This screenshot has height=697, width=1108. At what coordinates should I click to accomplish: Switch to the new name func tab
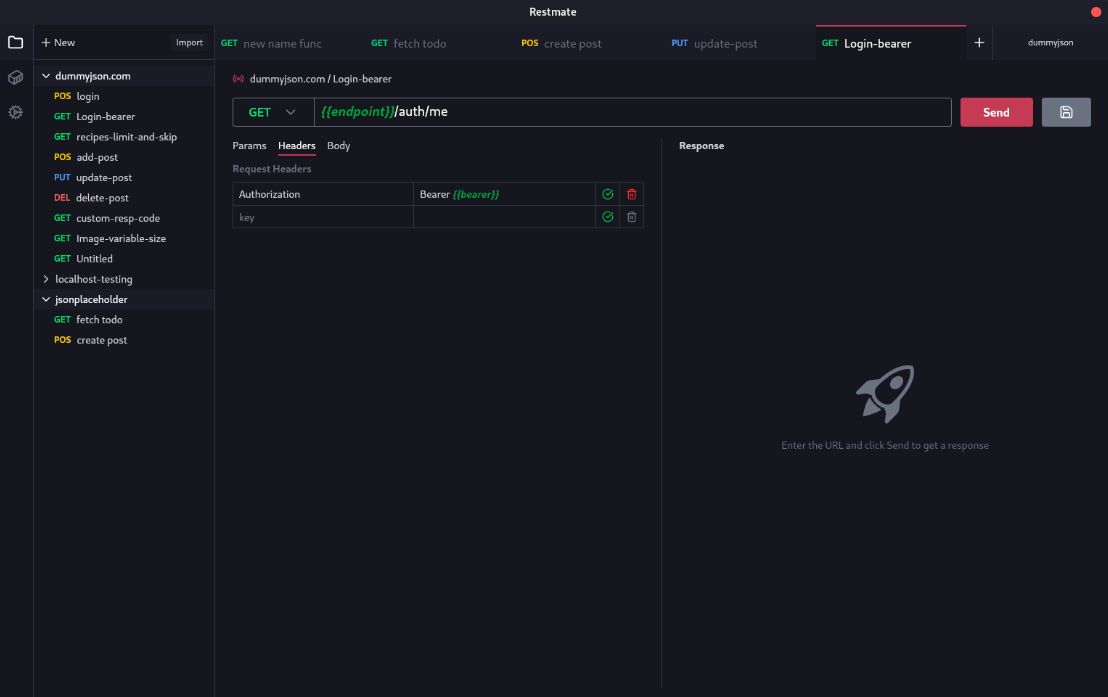(x=289, y=43)
